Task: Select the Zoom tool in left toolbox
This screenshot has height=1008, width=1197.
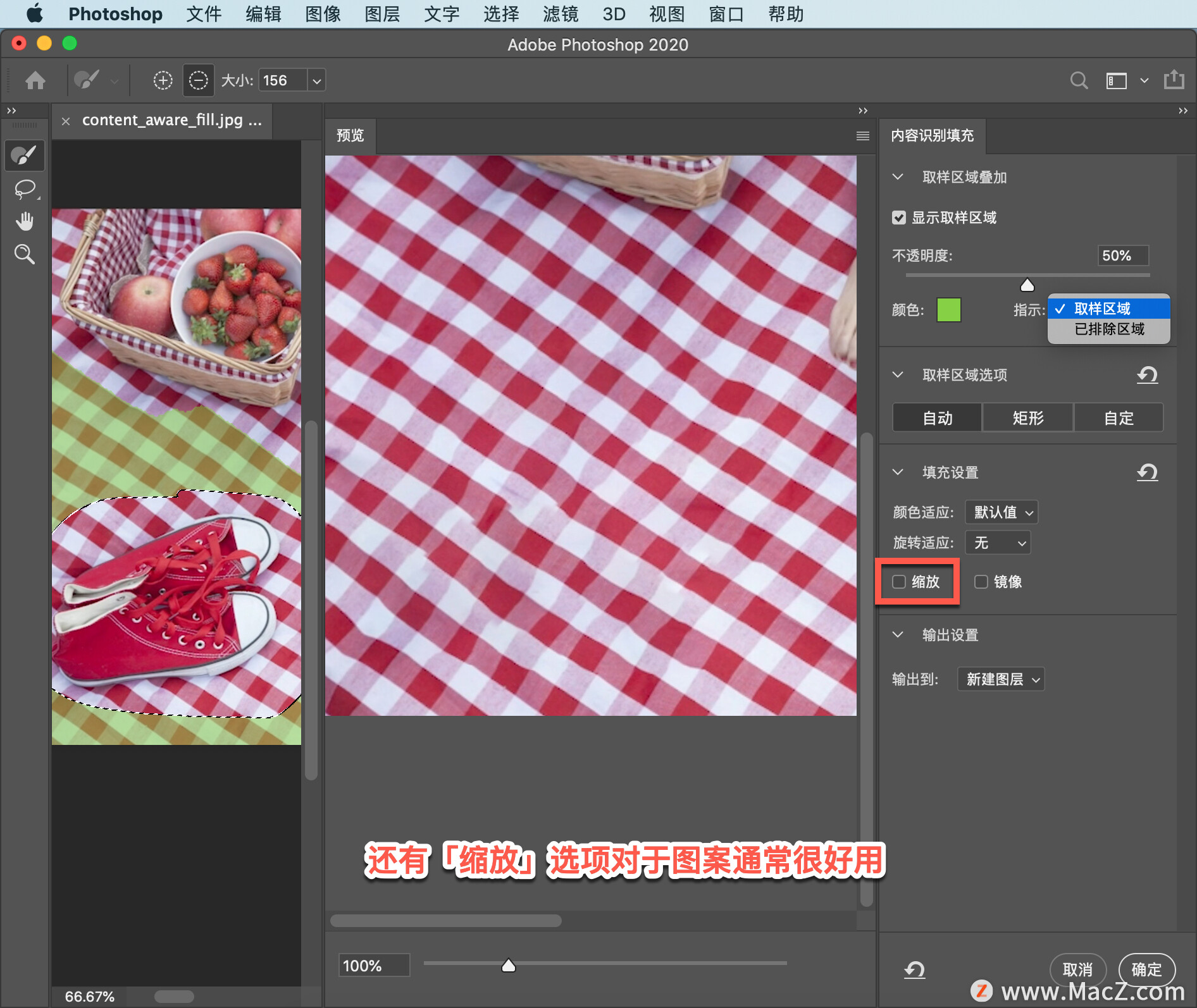Action: [25, 254]
